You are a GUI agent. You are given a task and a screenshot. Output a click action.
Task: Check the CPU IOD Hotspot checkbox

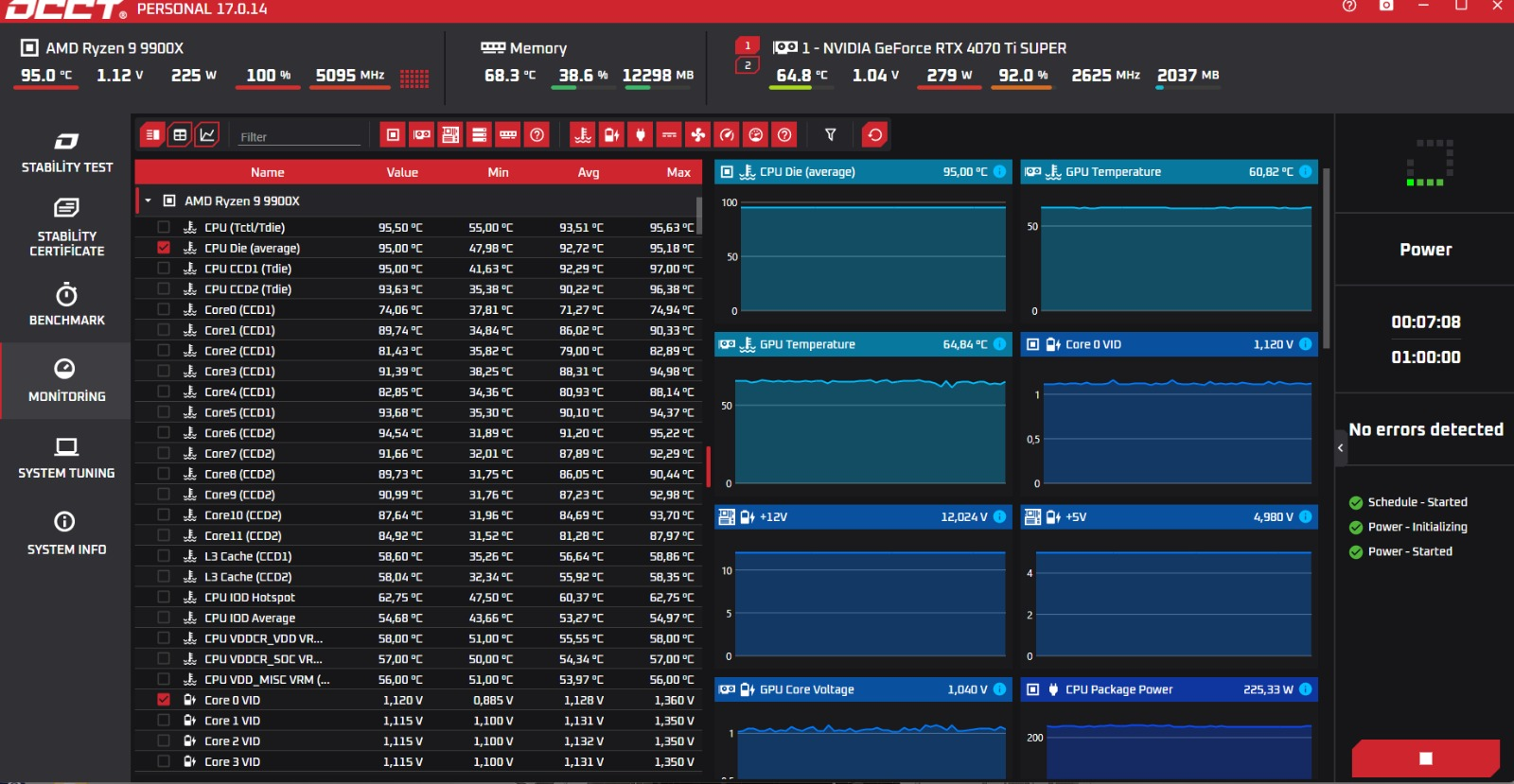coord(164,597)
